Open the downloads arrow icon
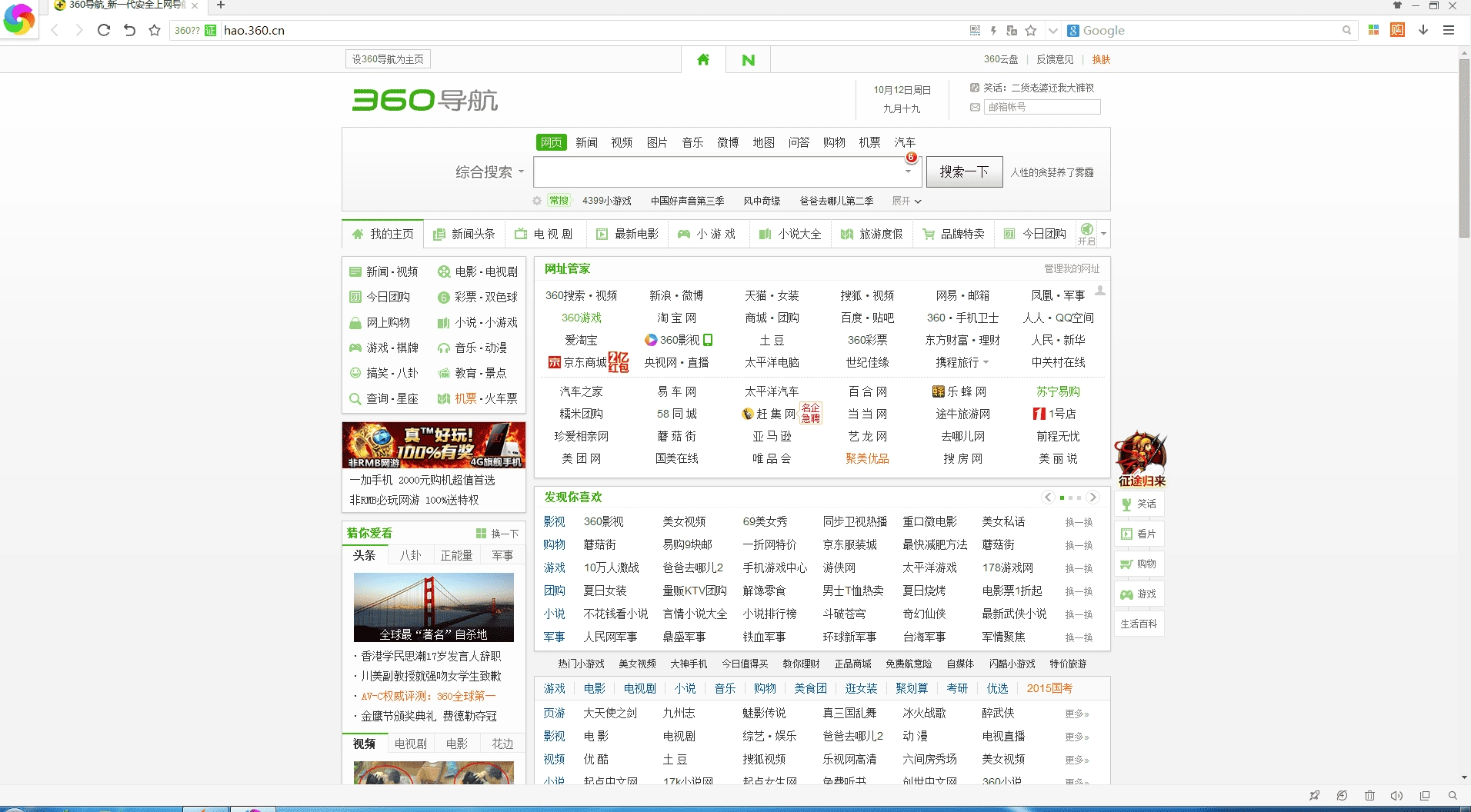Viewport: 1471px width, 812px height. pos(1423,30)
